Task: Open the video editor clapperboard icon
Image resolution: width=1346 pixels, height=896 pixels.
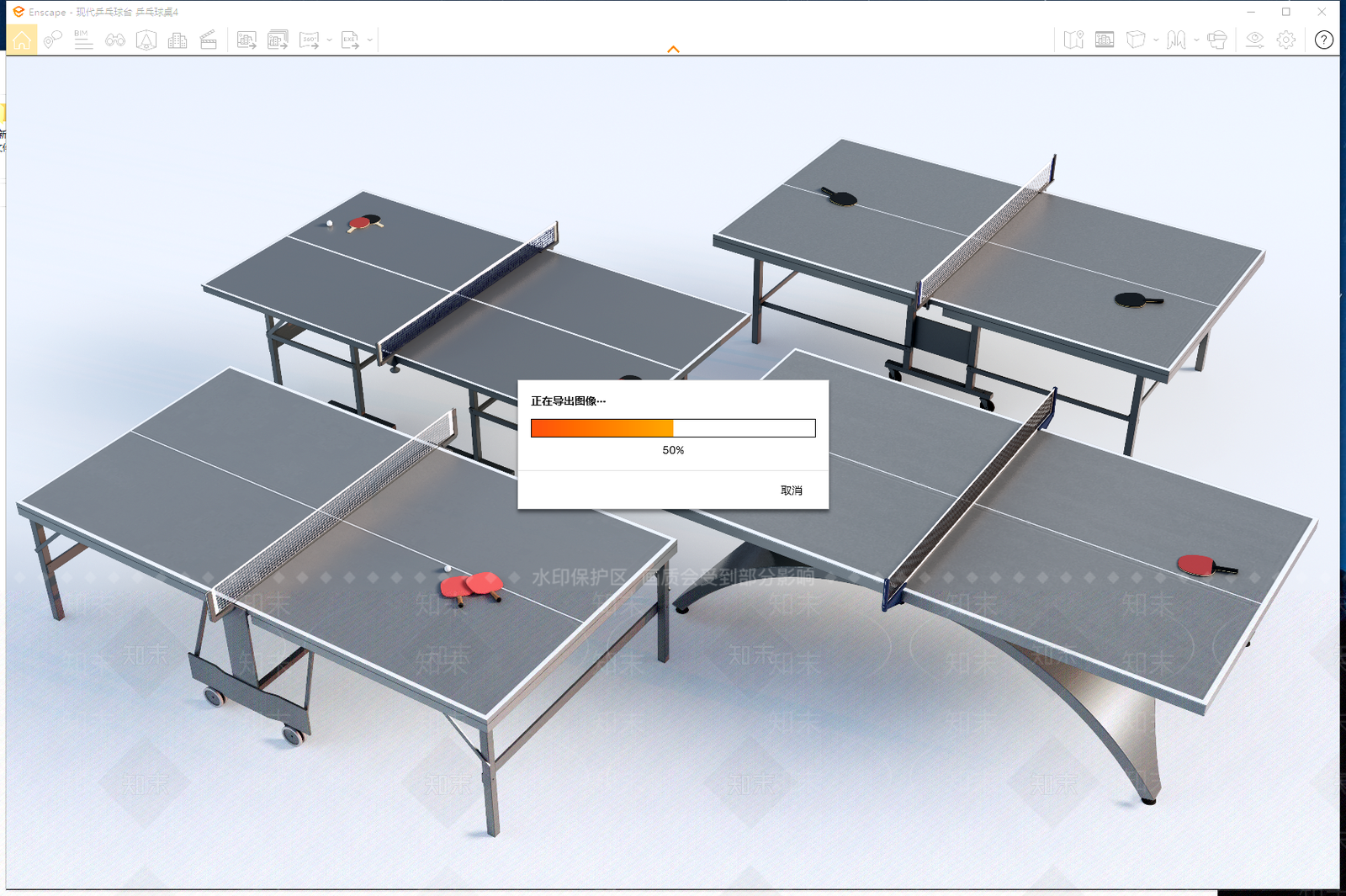Action: 209,40
